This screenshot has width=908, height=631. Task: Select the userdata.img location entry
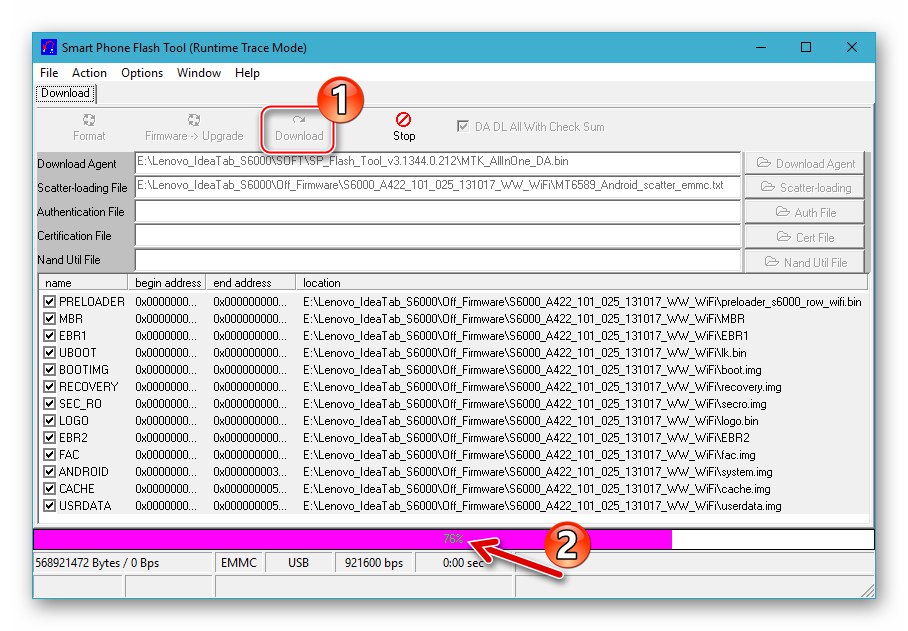pyautogui.click(x=542, y=506)
